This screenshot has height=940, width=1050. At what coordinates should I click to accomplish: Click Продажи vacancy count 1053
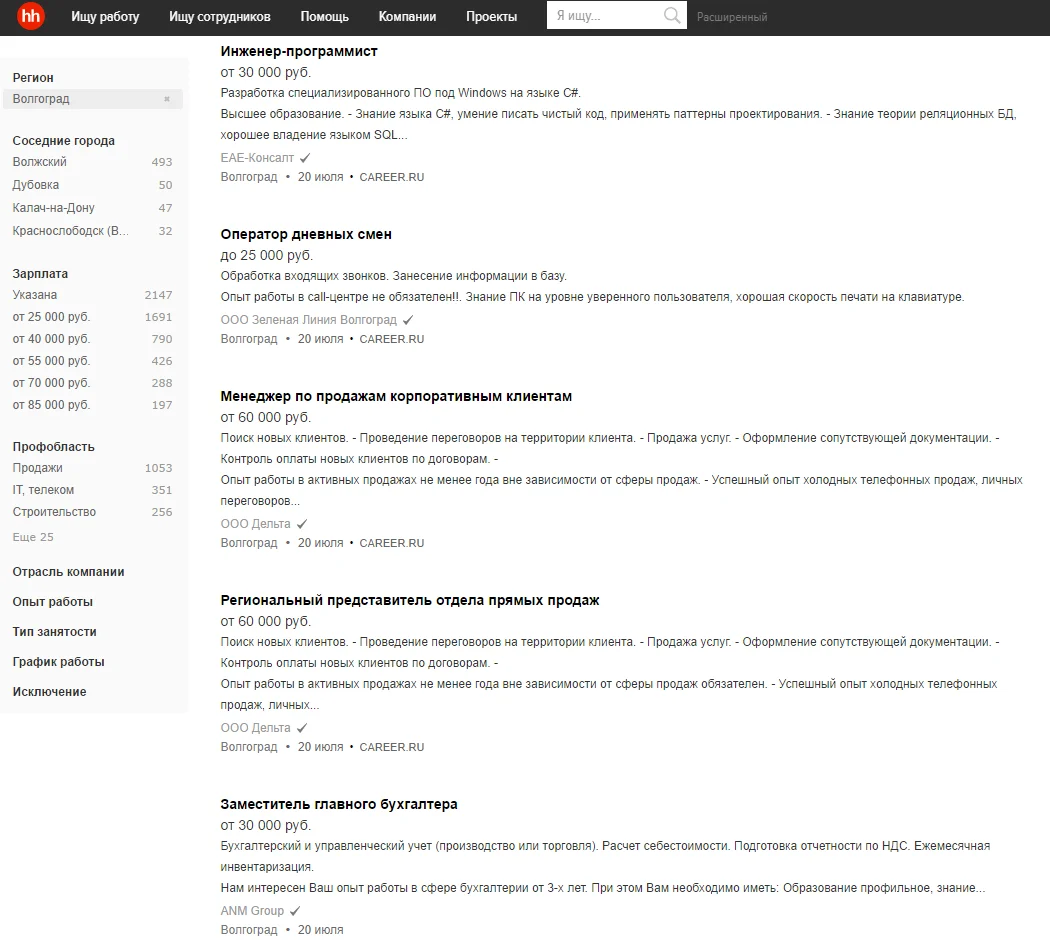159,468
